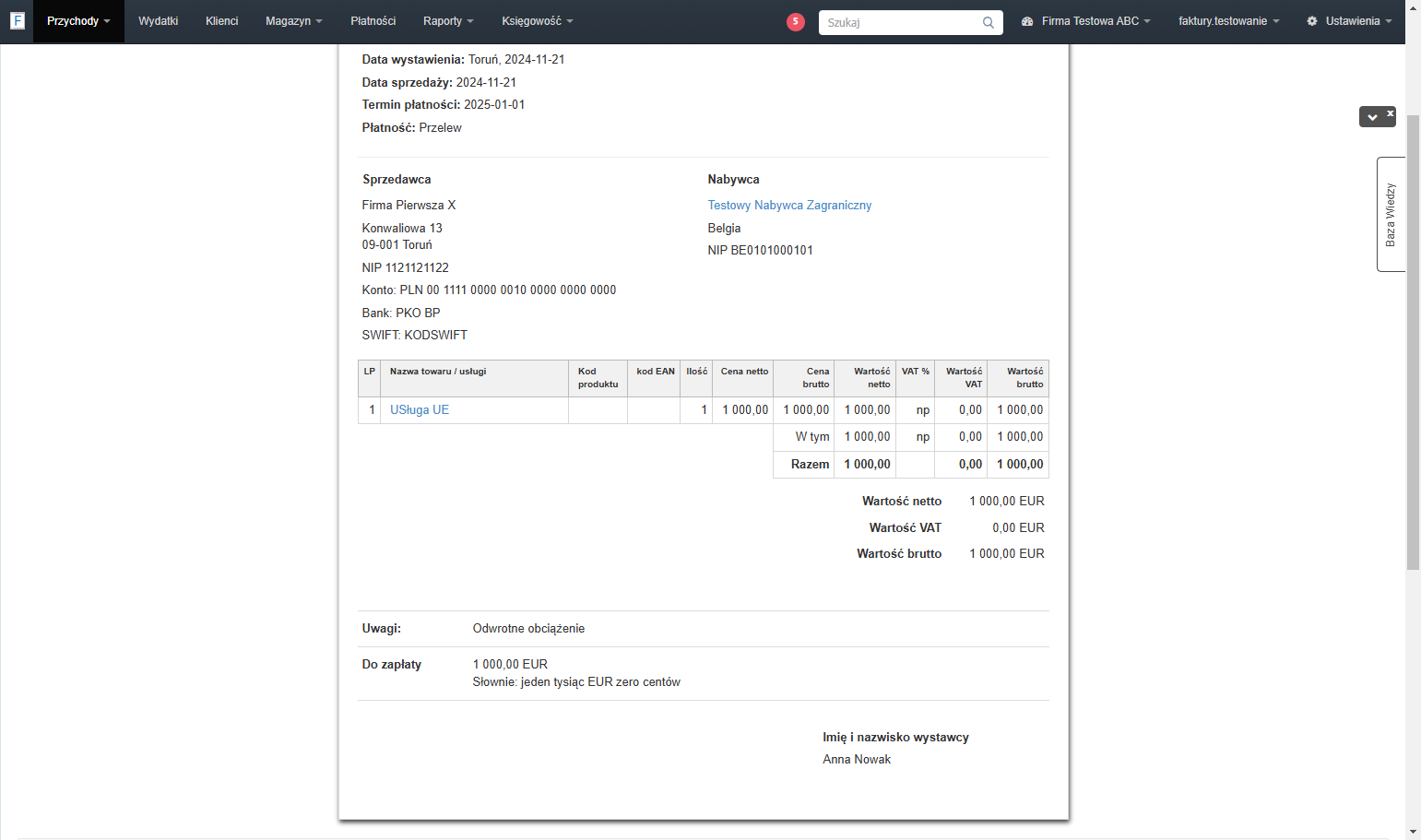The height and width of the screenshot is (840, 1421).
Task: Close the floating panel with x icon
Action: tap(1390, 113)
